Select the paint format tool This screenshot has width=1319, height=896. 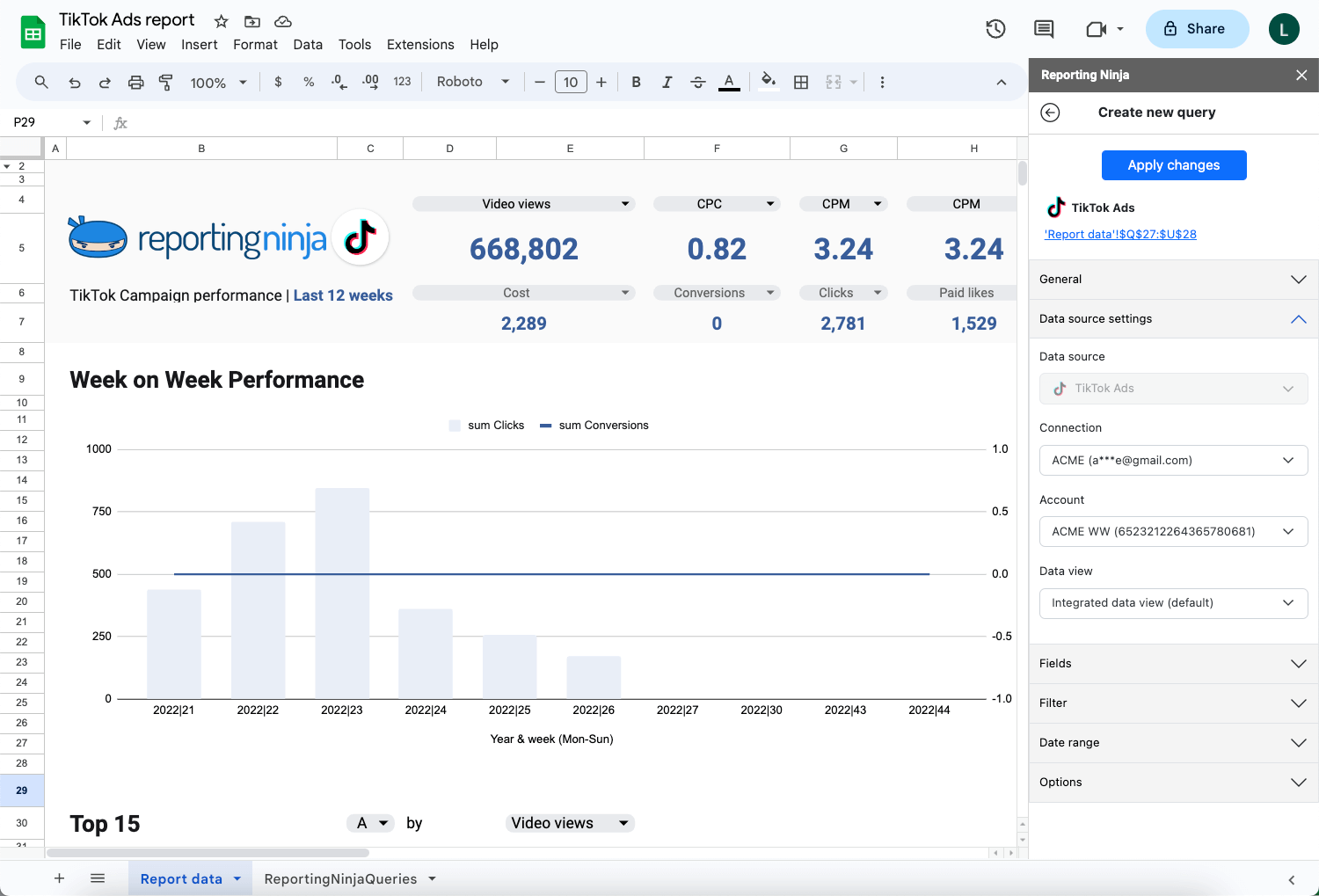click(166, 82)
